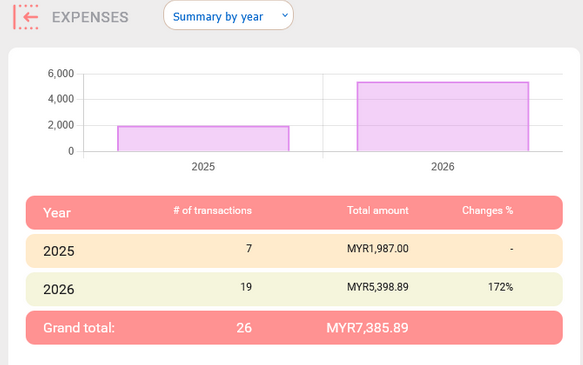583x365 pixels.
Task: Open the 2026 year row
Action: [294, 289]
